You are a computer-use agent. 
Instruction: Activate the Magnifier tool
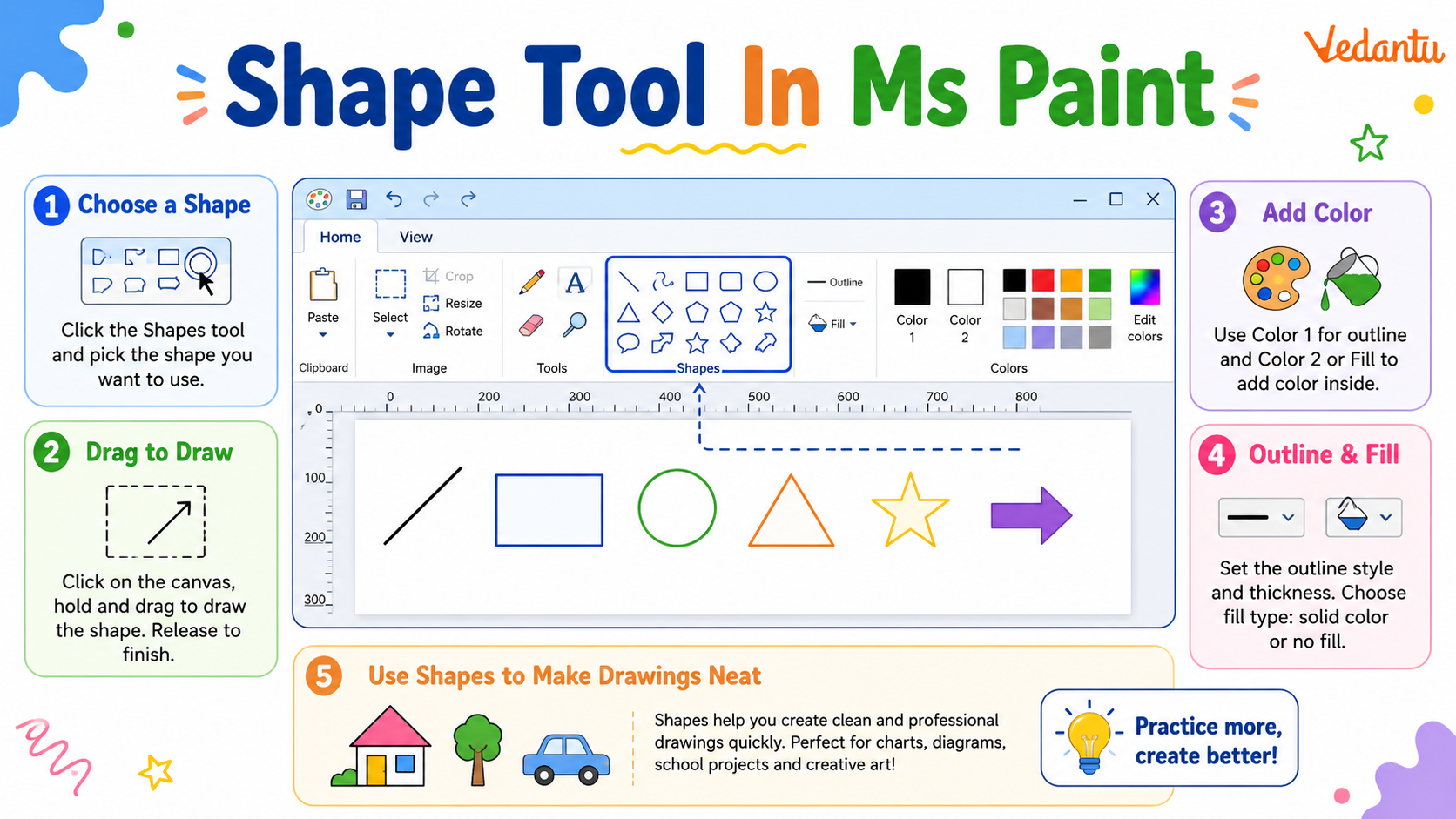(x=575, y=325)
